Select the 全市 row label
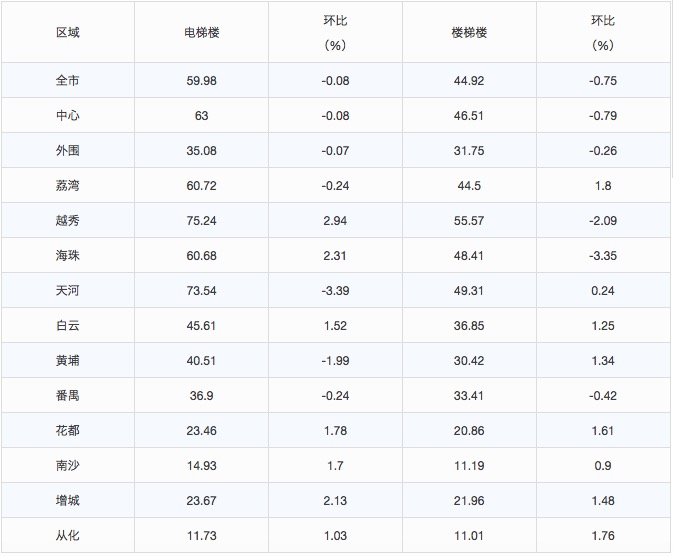Viewport: 673px width, 556px height. click(67, 81)
